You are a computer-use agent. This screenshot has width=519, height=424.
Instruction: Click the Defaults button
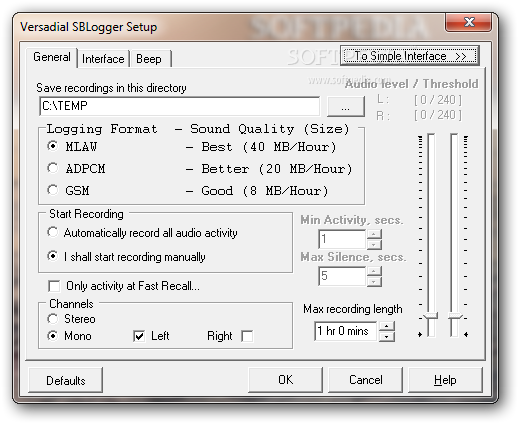(65, 380)
